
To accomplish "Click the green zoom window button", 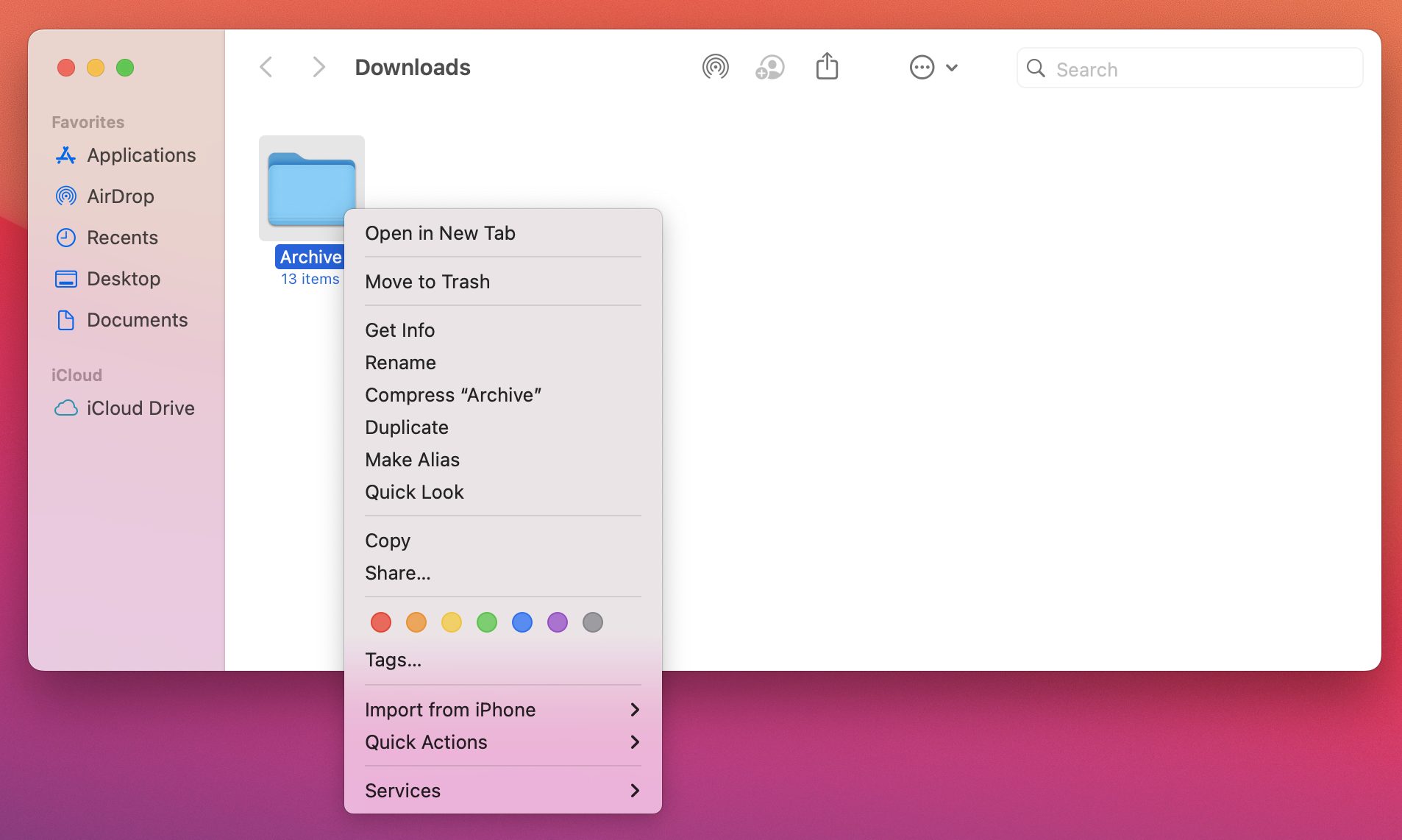I will 125,68.
